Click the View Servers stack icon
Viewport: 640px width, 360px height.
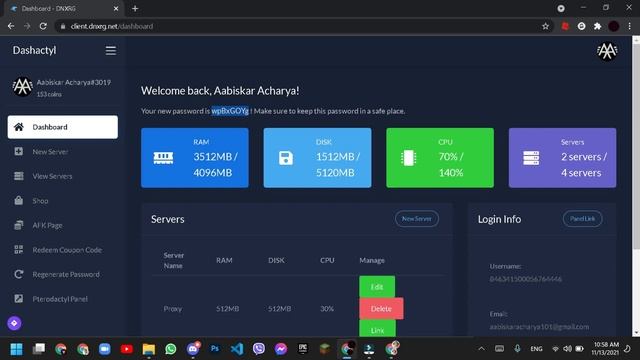(19, 176)
